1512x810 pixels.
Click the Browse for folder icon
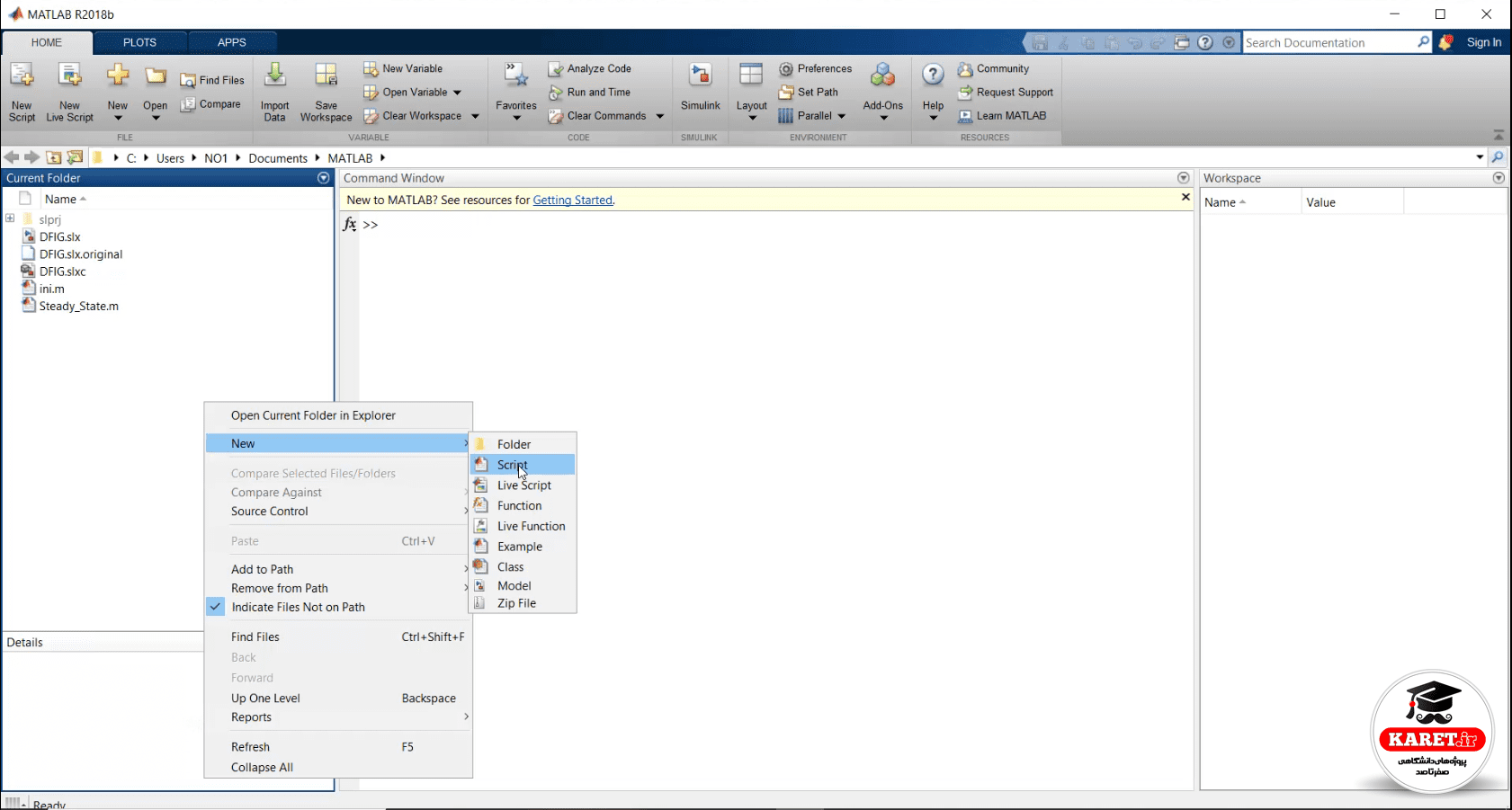(x=75, y=157)
